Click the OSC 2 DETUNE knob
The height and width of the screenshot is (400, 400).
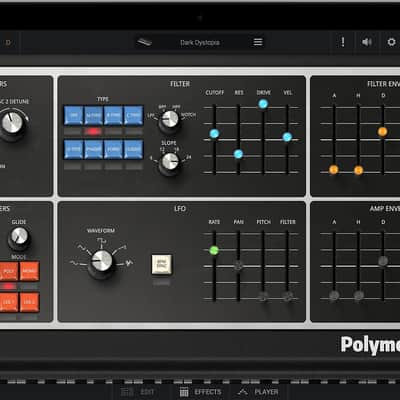click(12, 123)
